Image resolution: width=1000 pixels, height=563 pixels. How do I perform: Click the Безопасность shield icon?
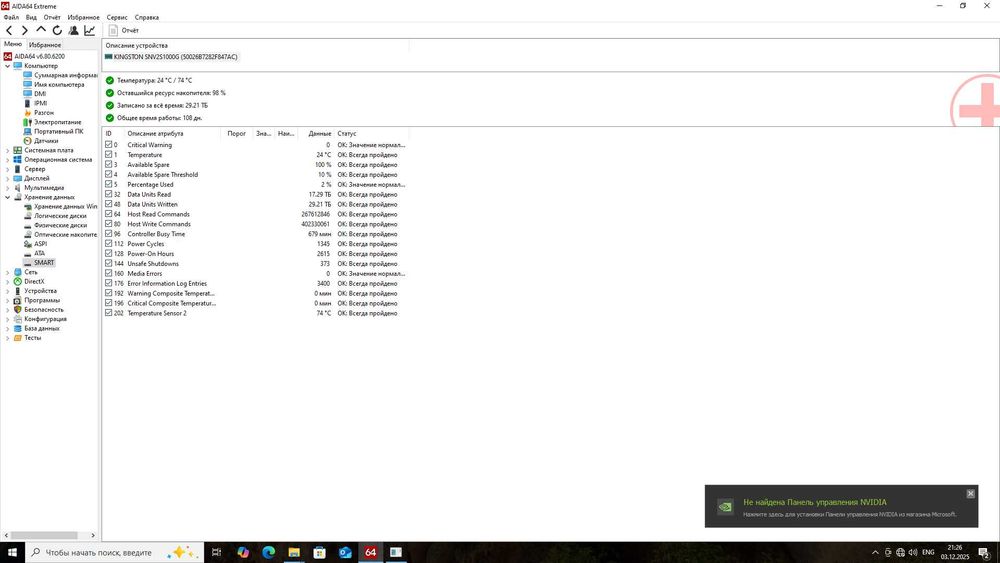(x=17, y=309)
